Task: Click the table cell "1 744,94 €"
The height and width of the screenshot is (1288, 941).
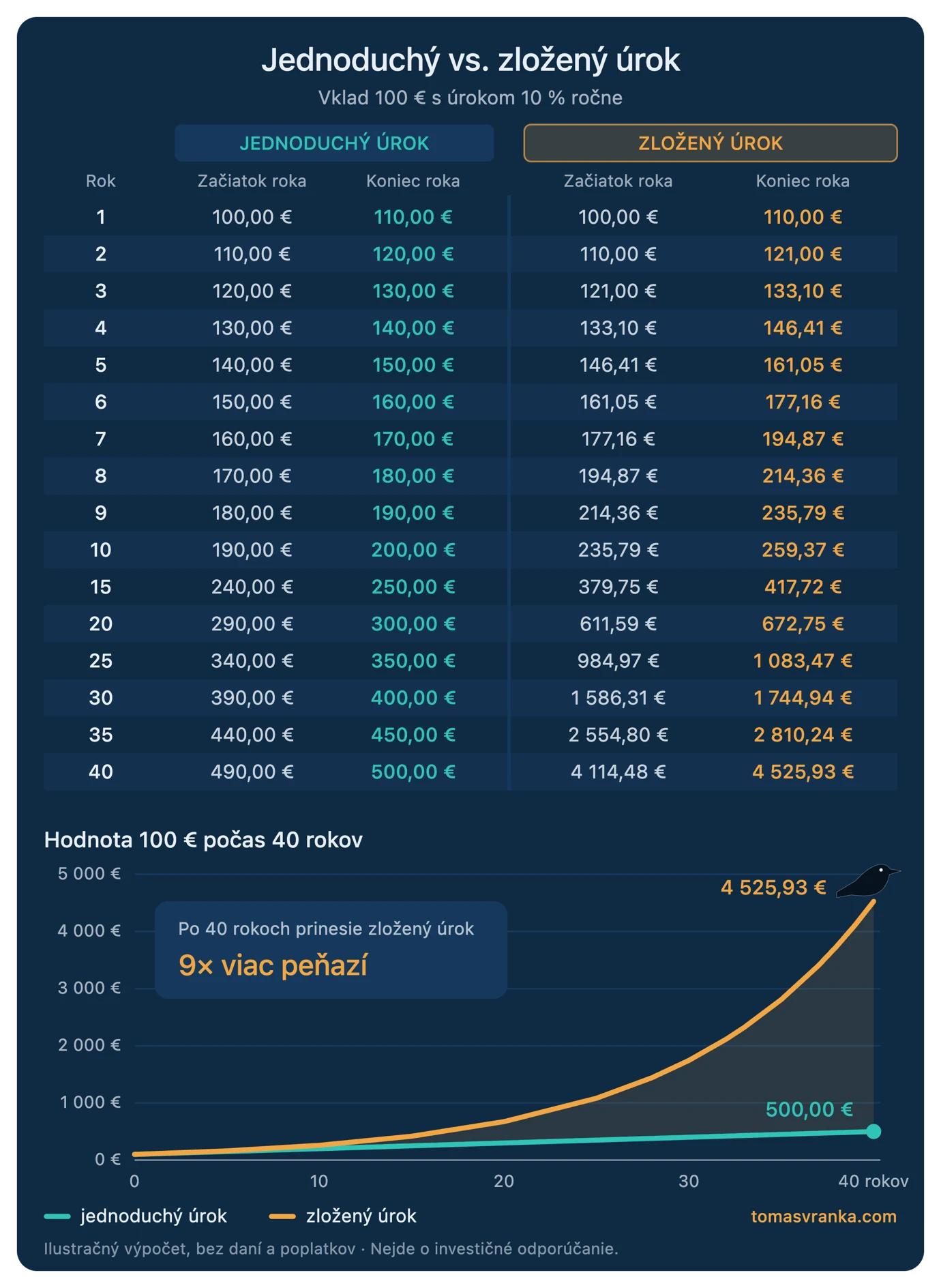Action: pyautogui.click(x=803, y=698)
